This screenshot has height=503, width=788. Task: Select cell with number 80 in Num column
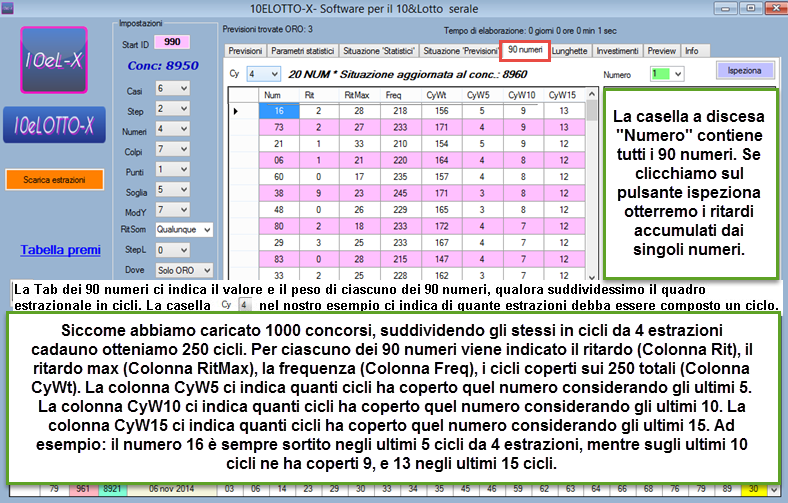279,226
